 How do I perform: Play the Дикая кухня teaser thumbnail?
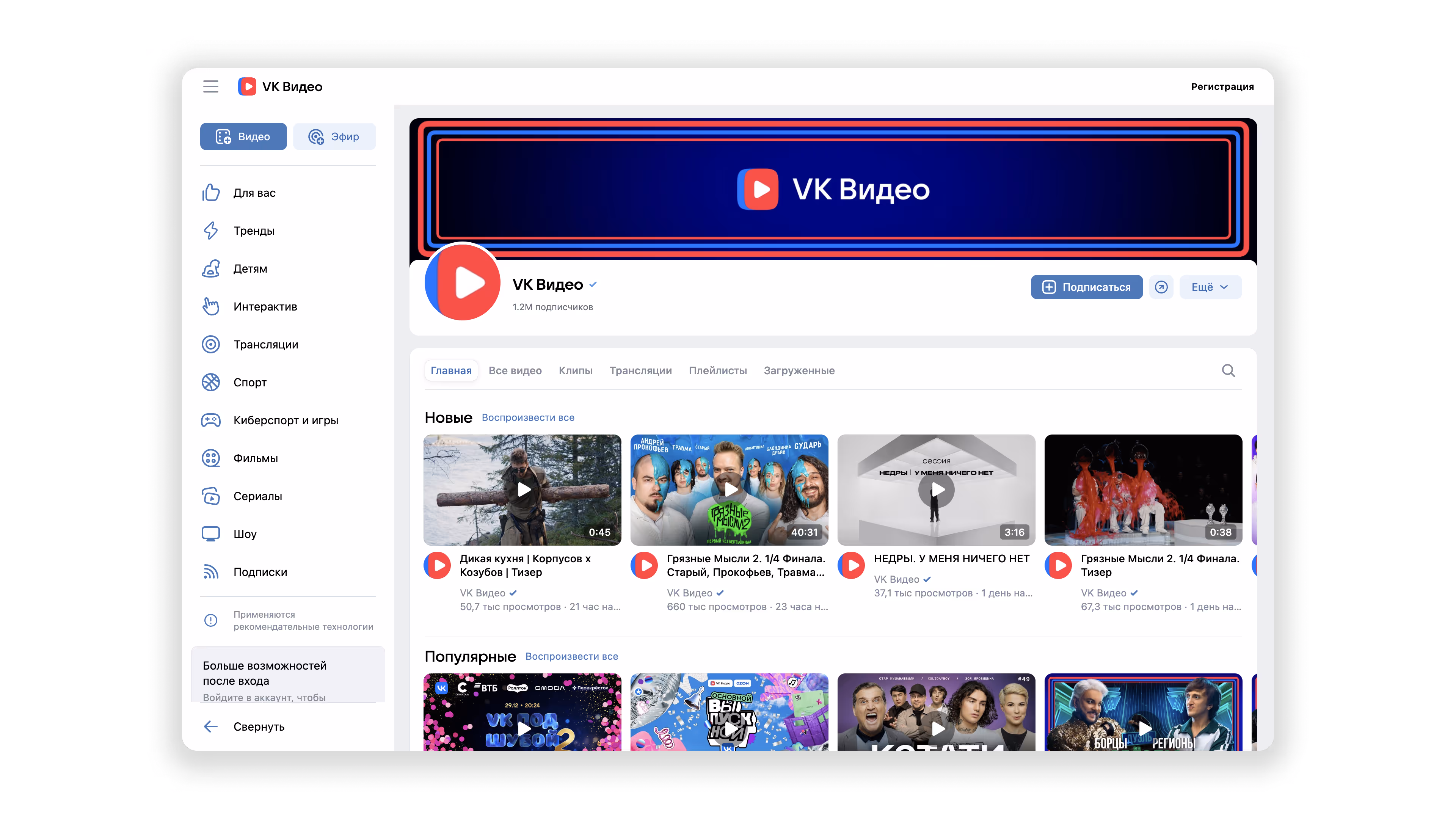(x=522, y=490)
